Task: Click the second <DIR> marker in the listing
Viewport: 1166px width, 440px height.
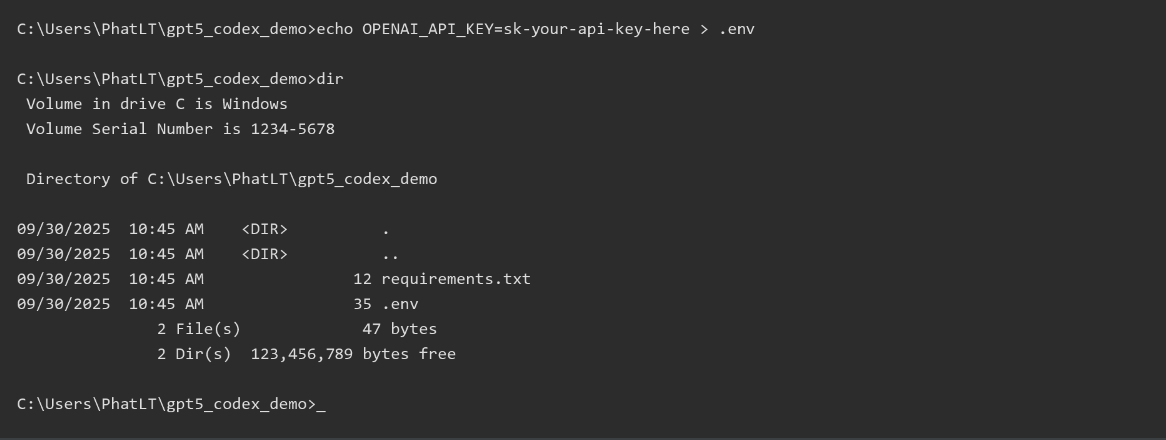Action: coord(264,254)
